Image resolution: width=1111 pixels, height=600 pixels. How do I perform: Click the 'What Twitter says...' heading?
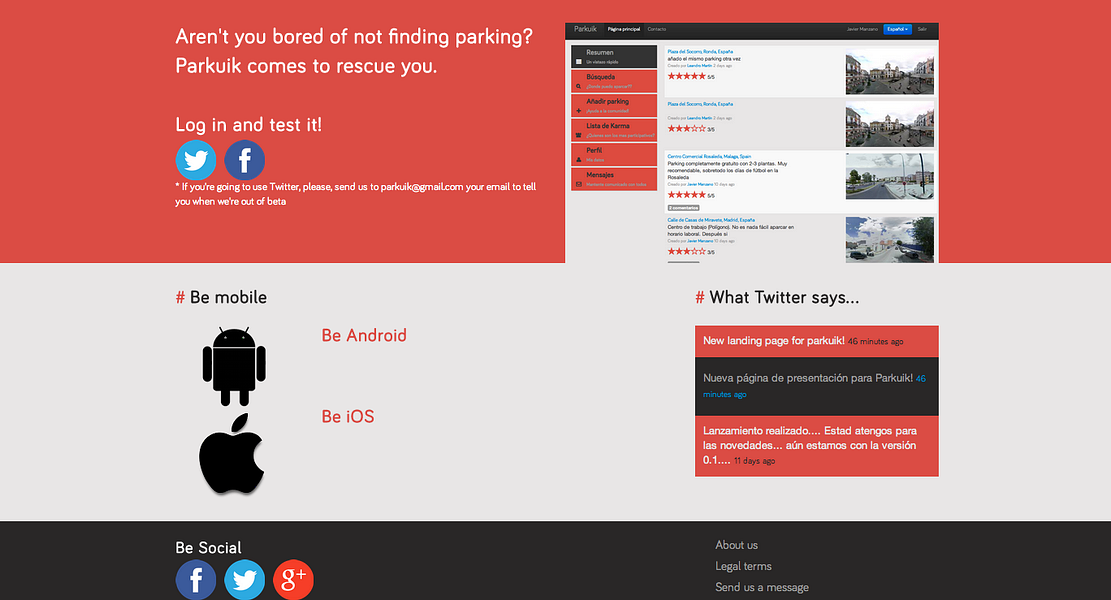(777, 298)
